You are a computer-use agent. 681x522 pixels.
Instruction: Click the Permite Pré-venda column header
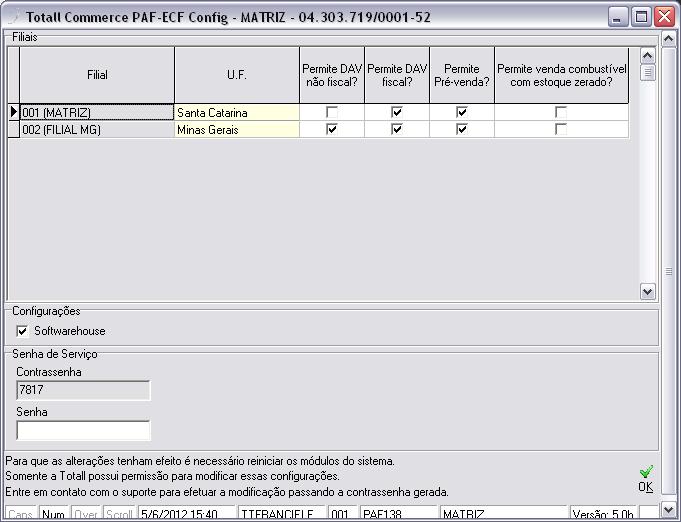(x=462, y=75)
